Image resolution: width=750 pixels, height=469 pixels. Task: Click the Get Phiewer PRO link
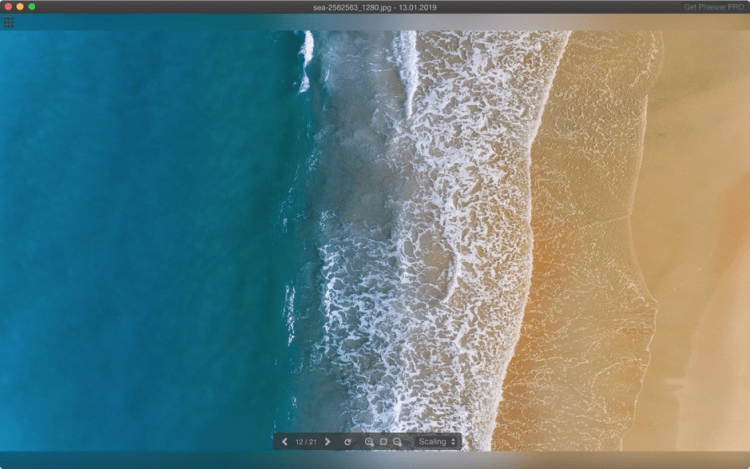pyautogui.click(x=714, y=7)
